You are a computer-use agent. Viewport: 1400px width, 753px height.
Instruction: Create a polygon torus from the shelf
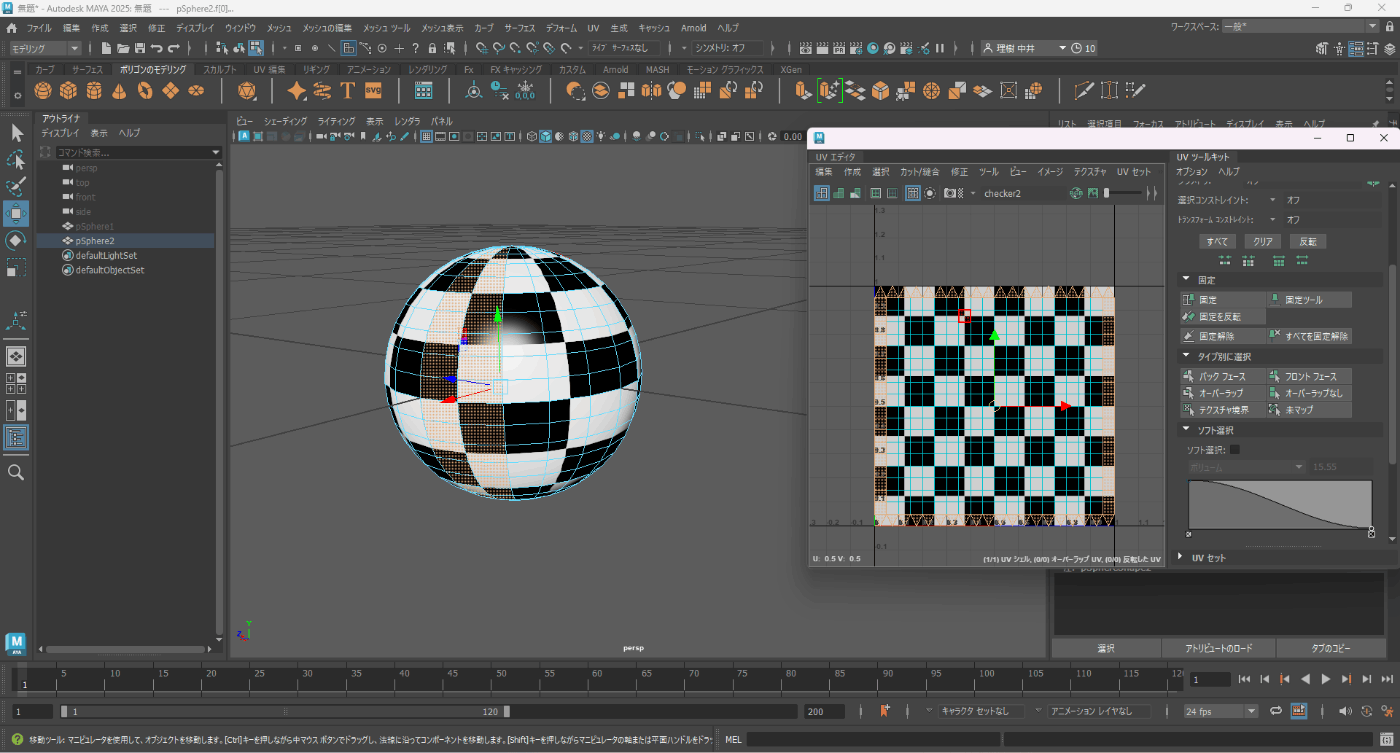click(145, 91)
